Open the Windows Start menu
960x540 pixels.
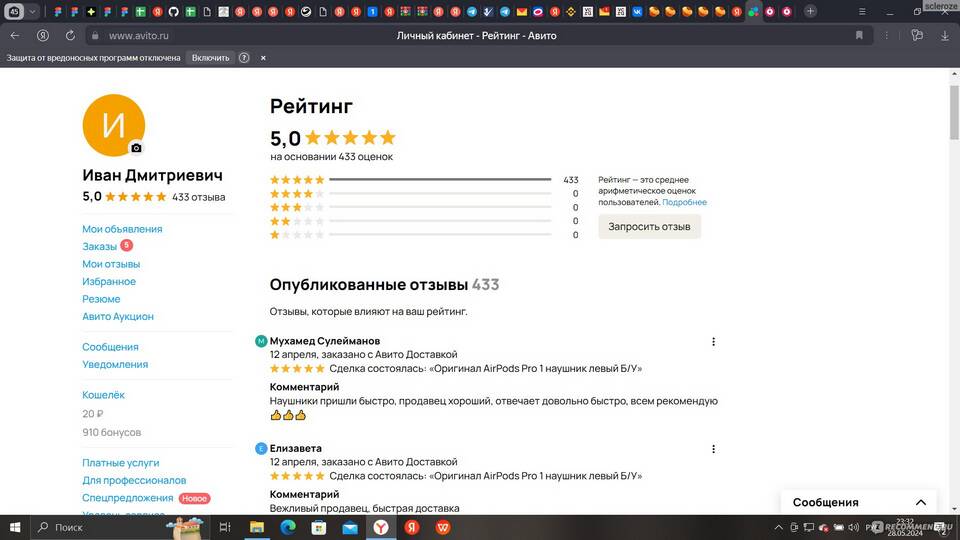(x=15, y=527)
